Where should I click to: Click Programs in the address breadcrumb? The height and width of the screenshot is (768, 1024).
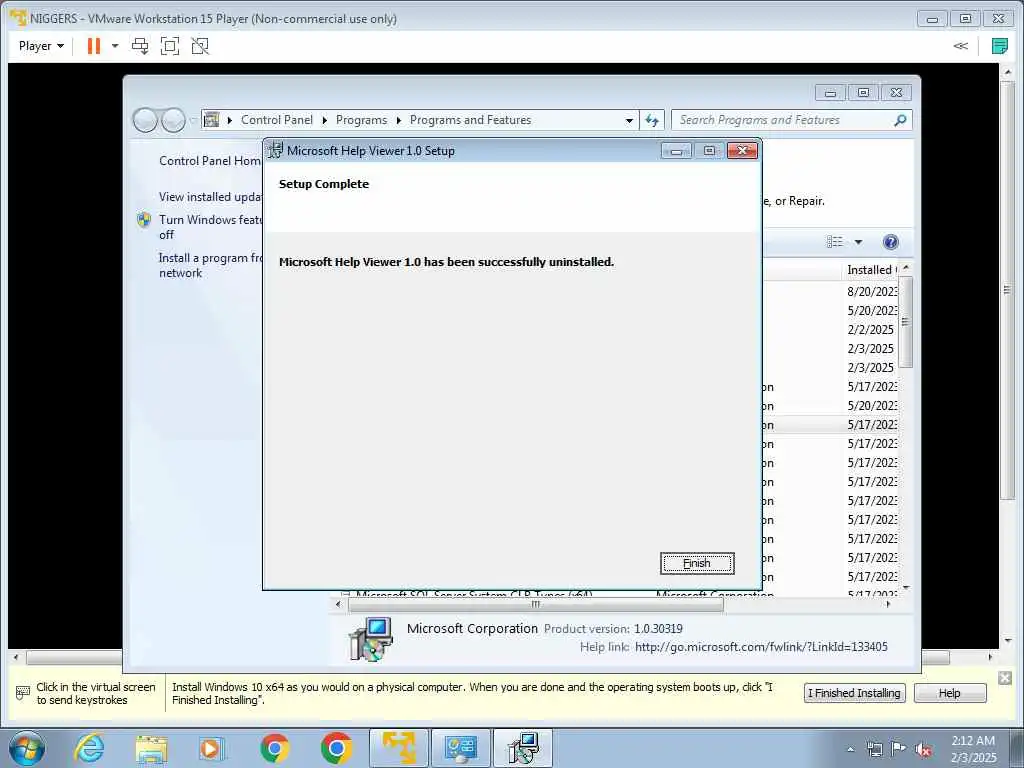coord(361,120)
